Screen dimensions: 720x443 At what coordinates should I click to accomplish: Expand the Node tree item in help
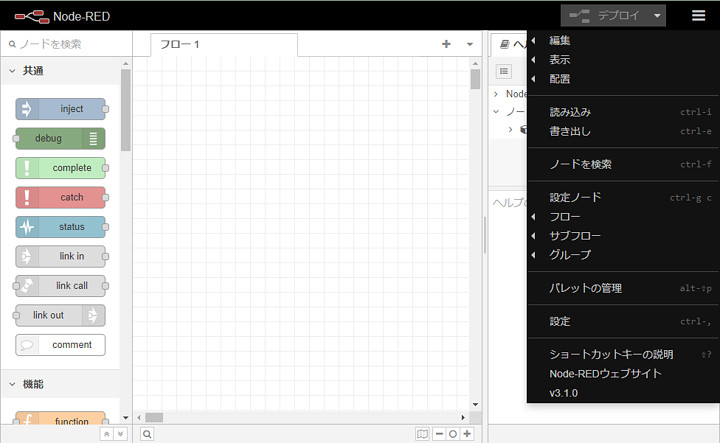[x=496, y=94]
